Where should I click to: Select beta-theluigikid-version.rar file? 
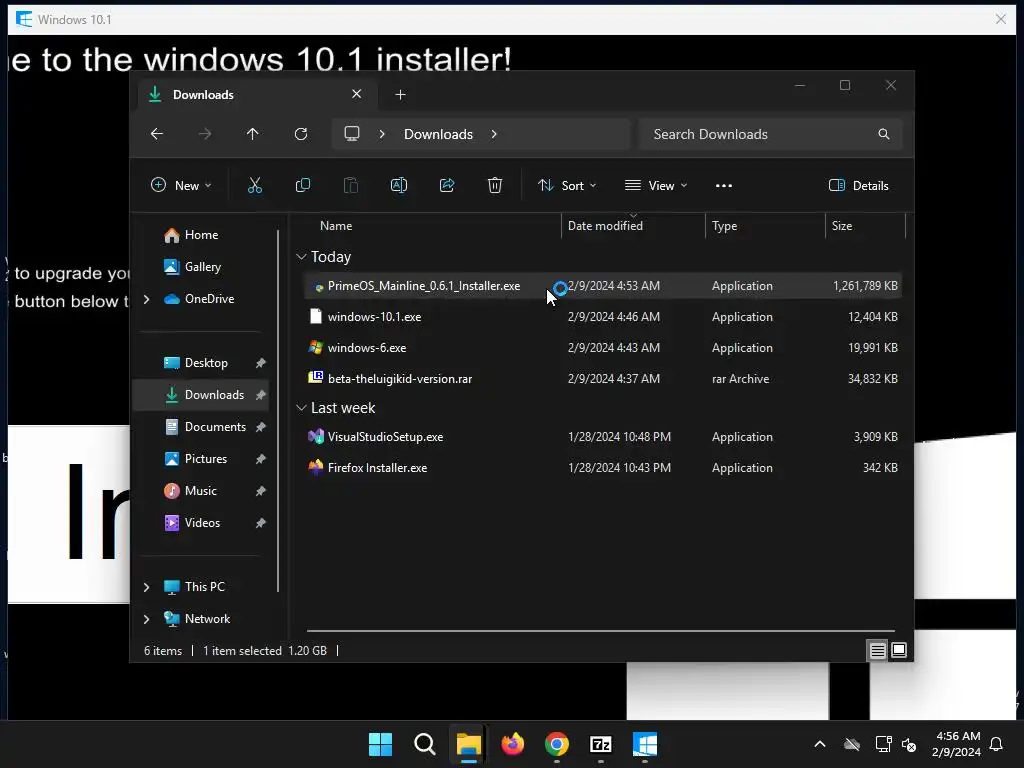(603, 379)
